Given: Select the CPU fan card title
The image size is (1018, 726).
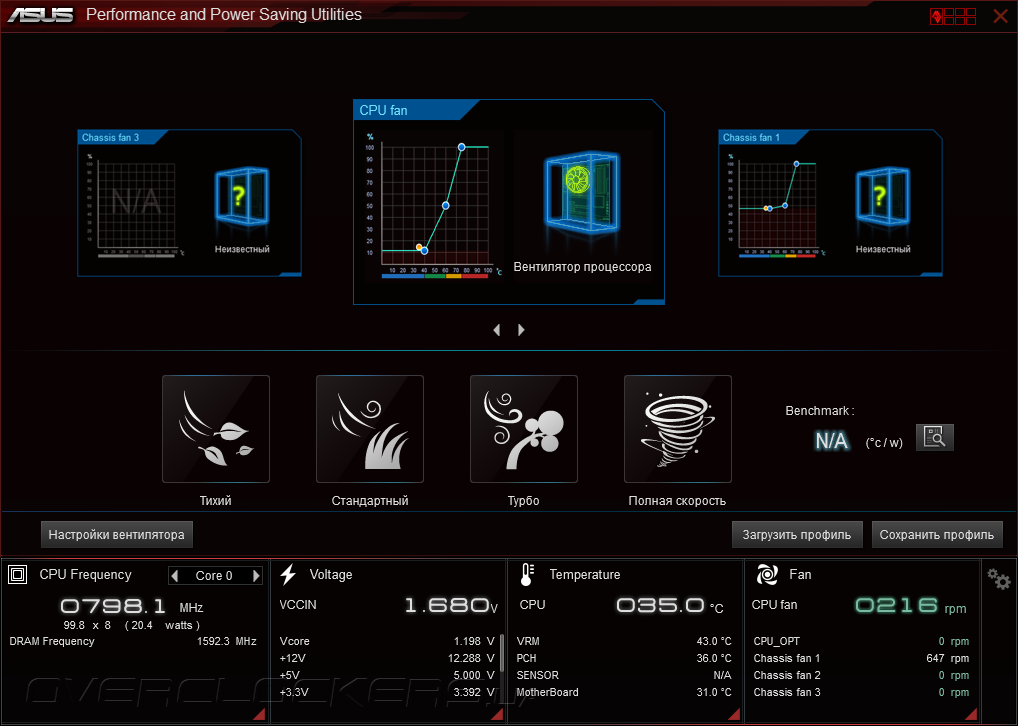Looking at the screenshot, I should [x=384, y=110].
